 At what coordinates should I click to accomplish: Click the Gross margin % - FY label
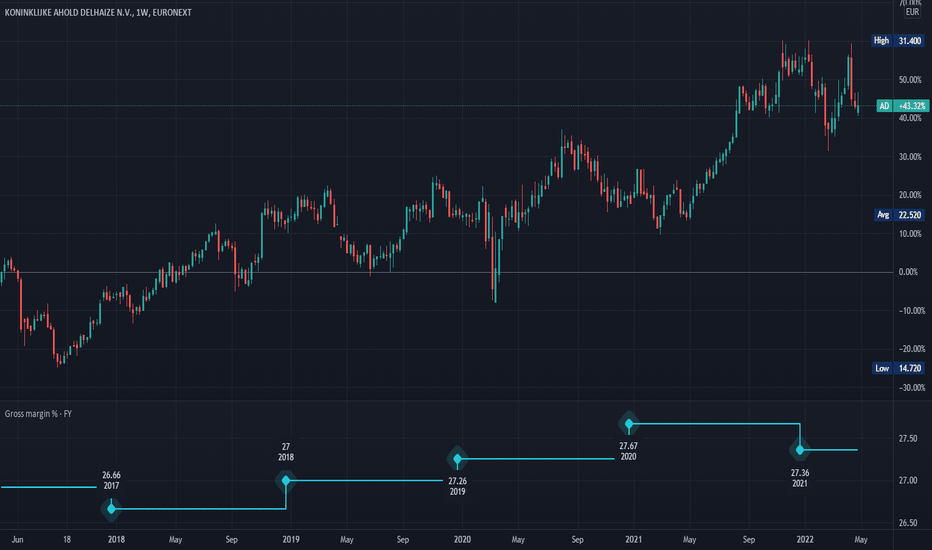pyautogui.click(x=38, y=414)
